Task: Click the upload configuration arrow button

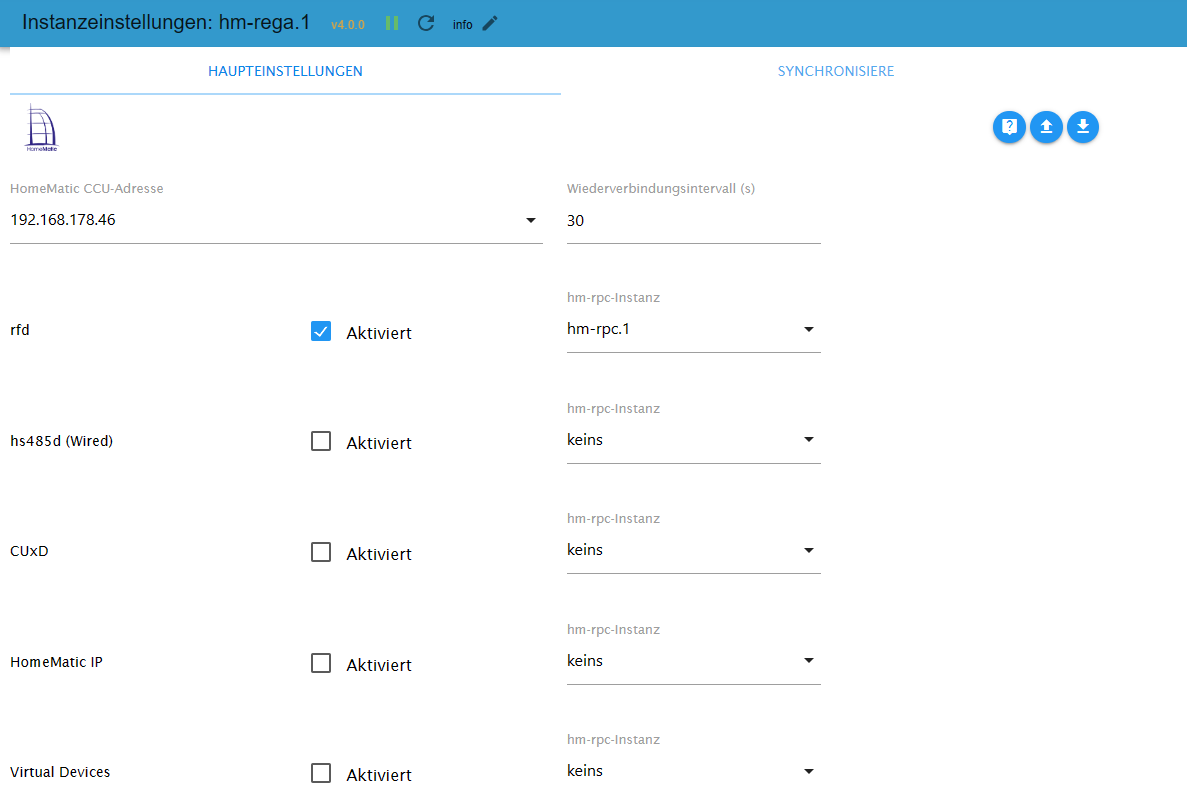Action: (x=1046, y=127)
